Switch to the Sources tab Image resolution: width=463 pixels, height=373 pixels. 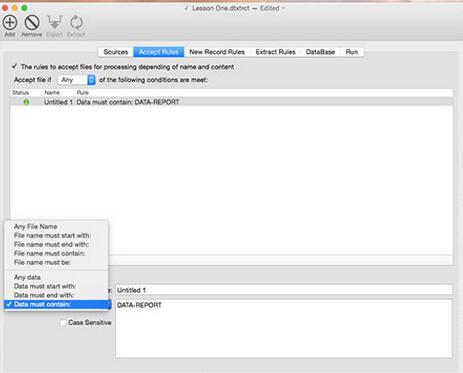[x=116, y=52]
